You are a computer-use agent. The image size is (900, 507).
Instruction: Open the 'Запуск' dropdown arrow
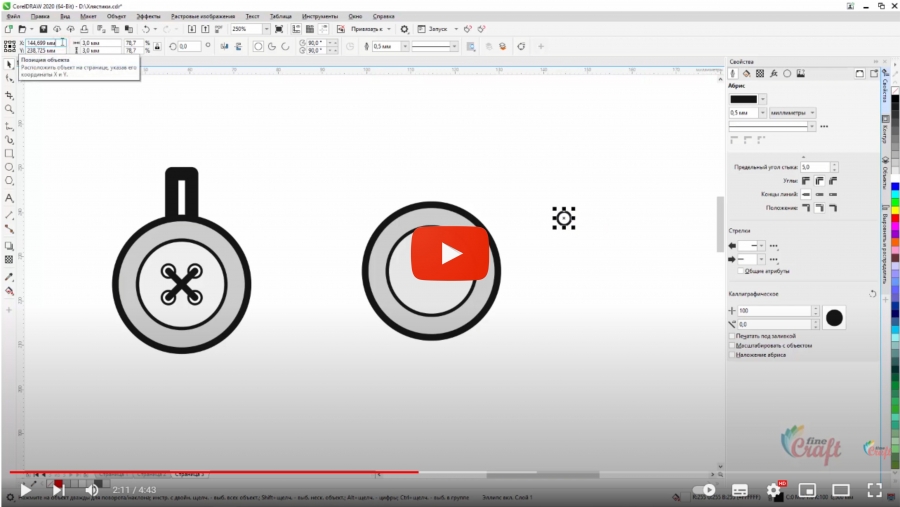[x=456, y=29]
